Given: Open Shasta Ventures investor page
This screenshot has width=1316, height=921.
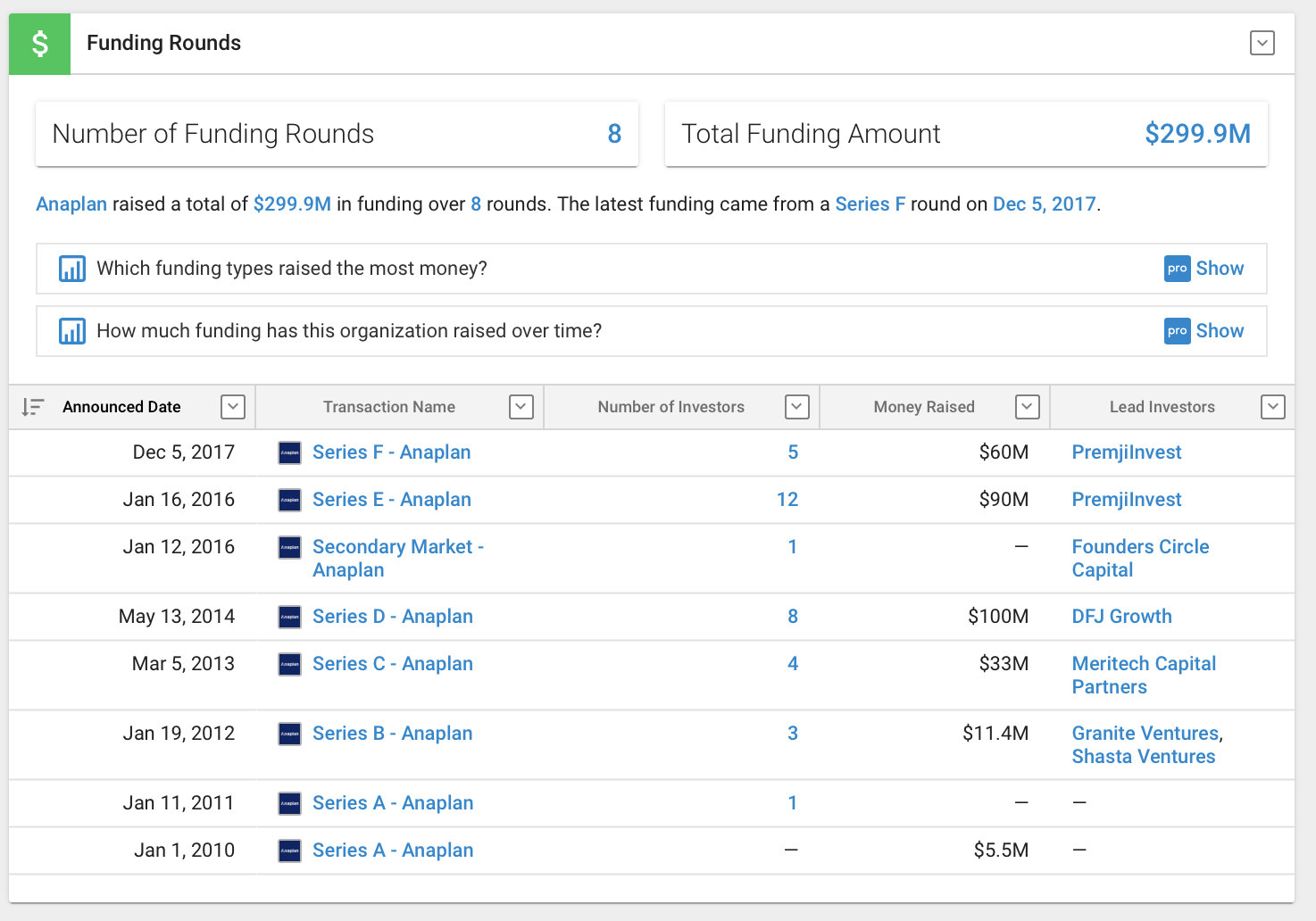Looking at the screenshot, I should click(1144, 757).
